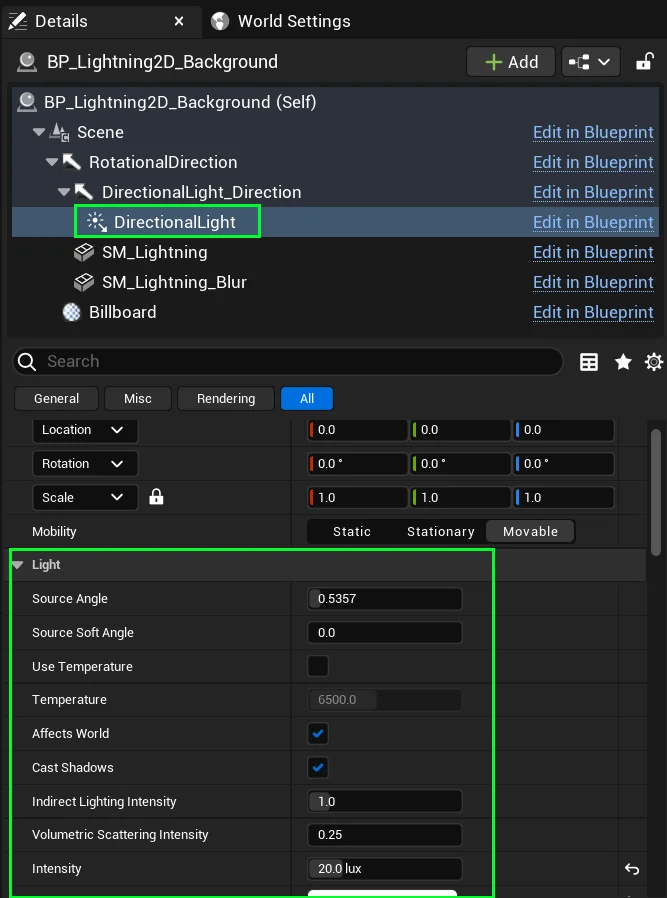Click the lock icon in the Details header
This screenshot has height=898, width=667.
click(x=645, y=62)
